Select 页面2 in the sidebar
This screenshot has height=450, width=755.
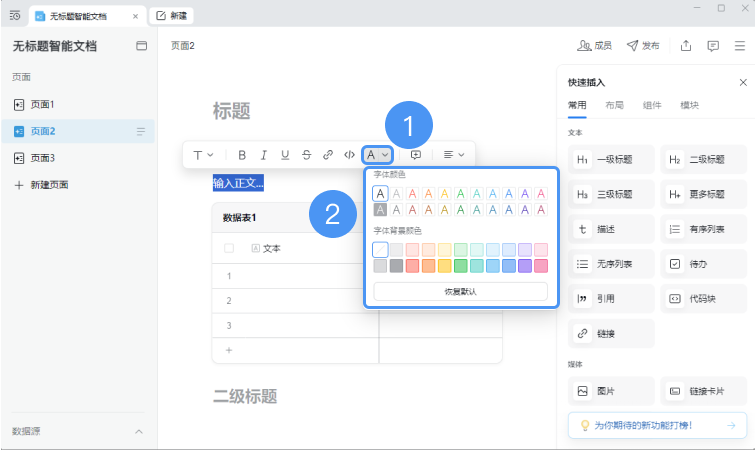point(78,131)
